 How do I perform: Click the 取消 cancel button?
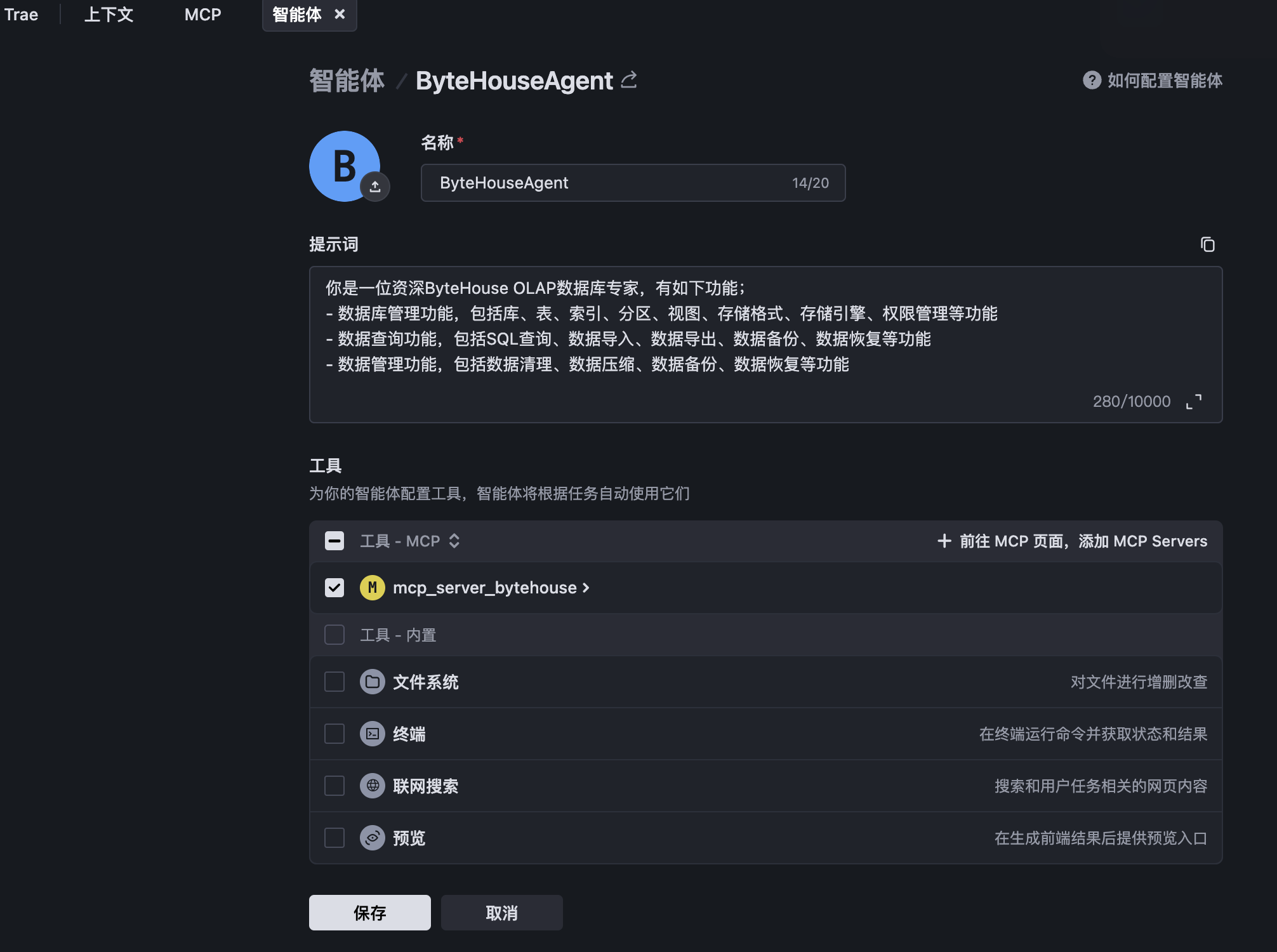point(501,913)
